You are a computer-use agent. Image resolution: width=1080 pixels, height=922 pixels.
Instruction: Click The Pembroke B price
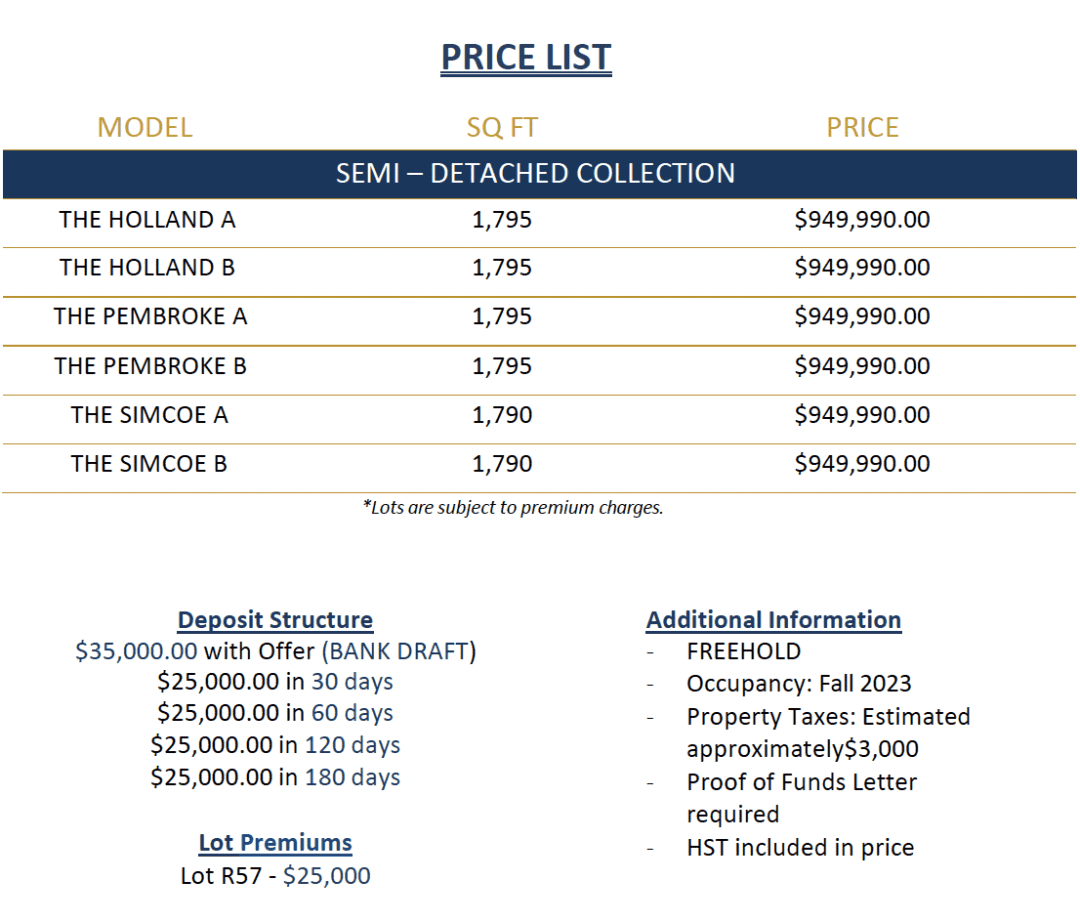point(862,366)
